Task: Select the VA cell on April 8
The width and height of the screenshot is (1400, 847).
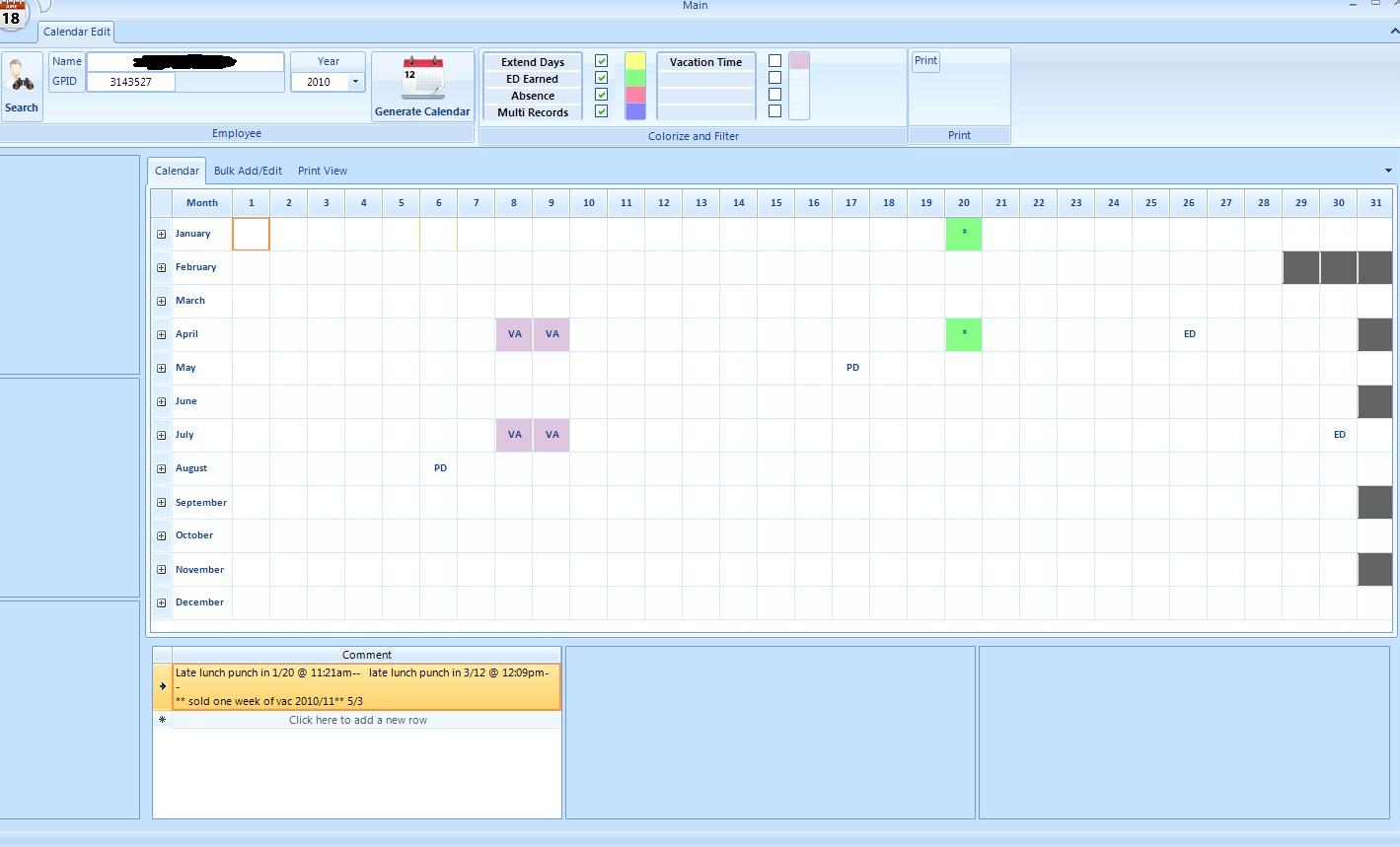Action: click(x=514, y=334)
